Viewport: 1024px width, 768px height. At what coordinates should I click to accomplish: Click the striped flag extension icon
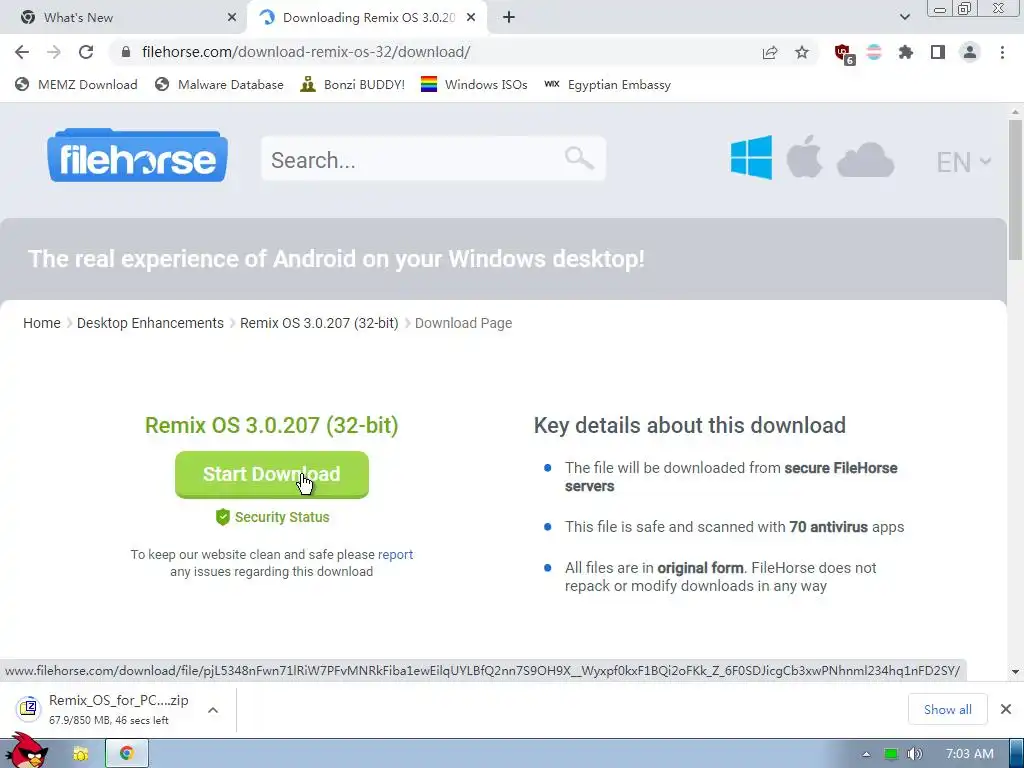pyautogui.click(x=874, y=52)
